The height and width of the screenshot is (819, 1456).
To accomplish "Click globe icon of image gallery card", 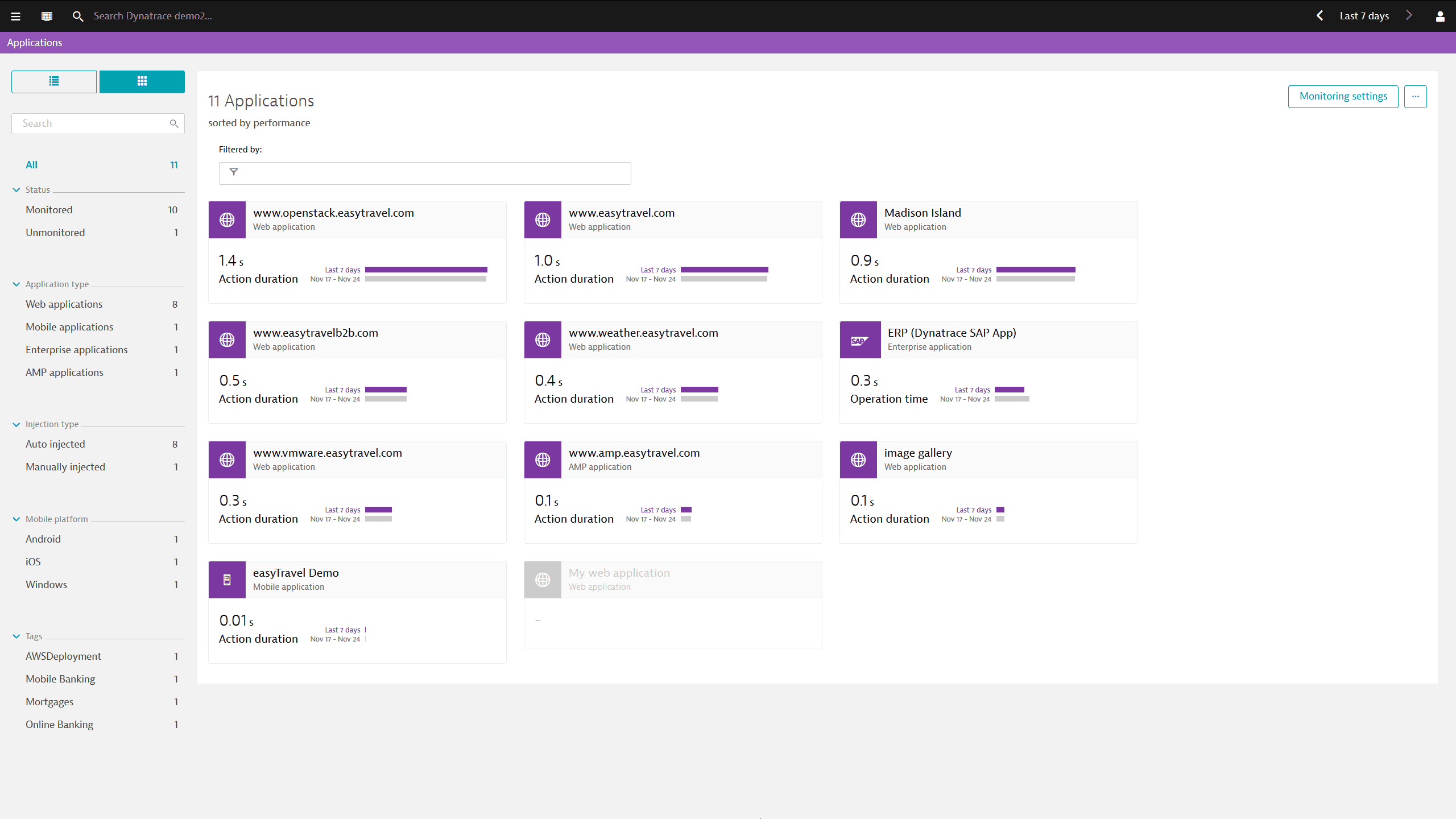I will coord(858,460).
